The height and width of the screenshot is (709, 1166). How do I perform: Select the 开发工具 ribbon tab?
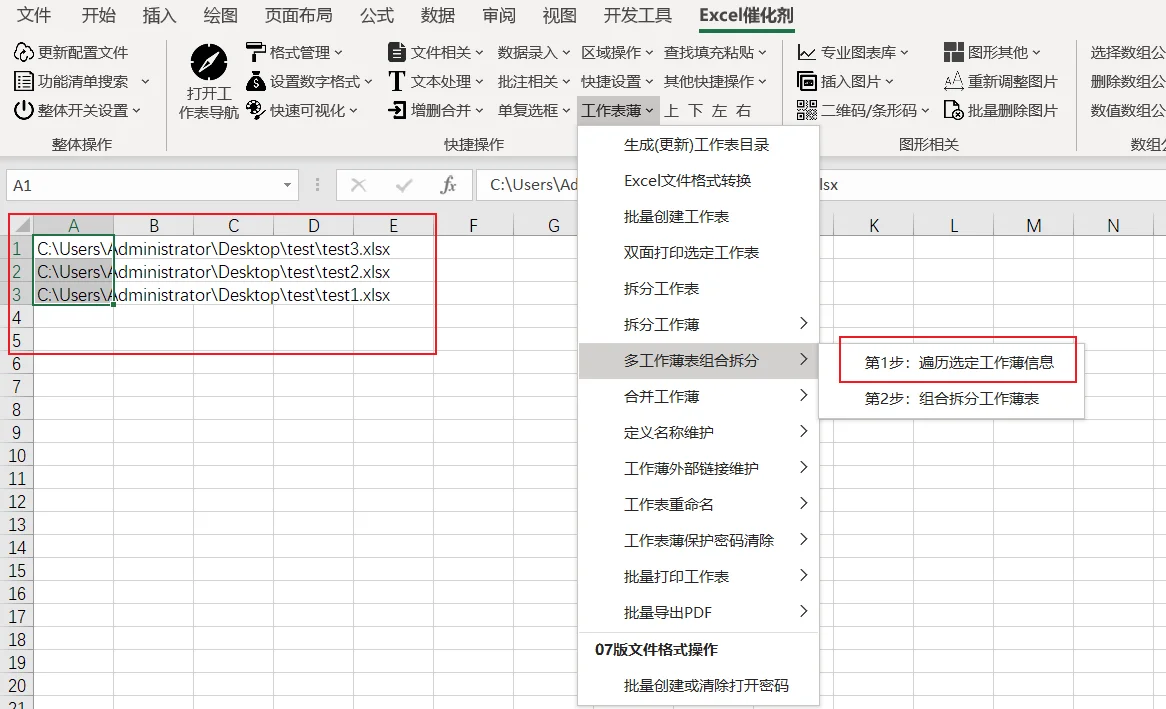637,15
